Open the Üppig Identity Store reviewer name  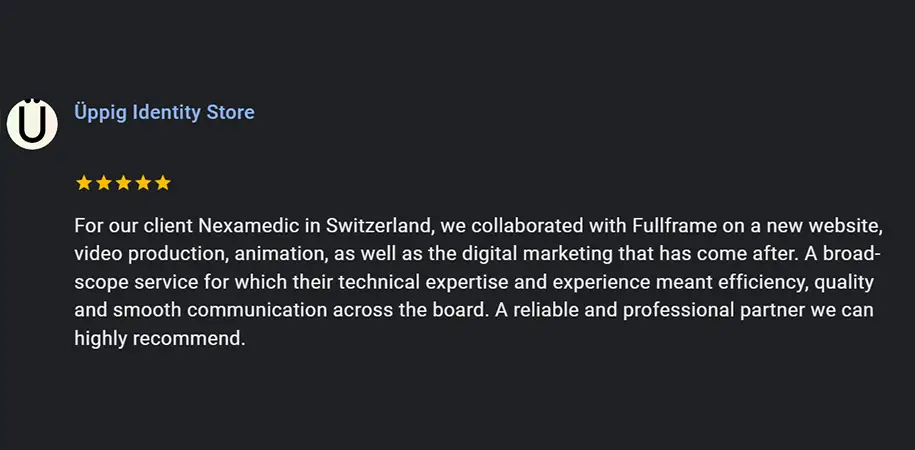(x=164, y=112)
